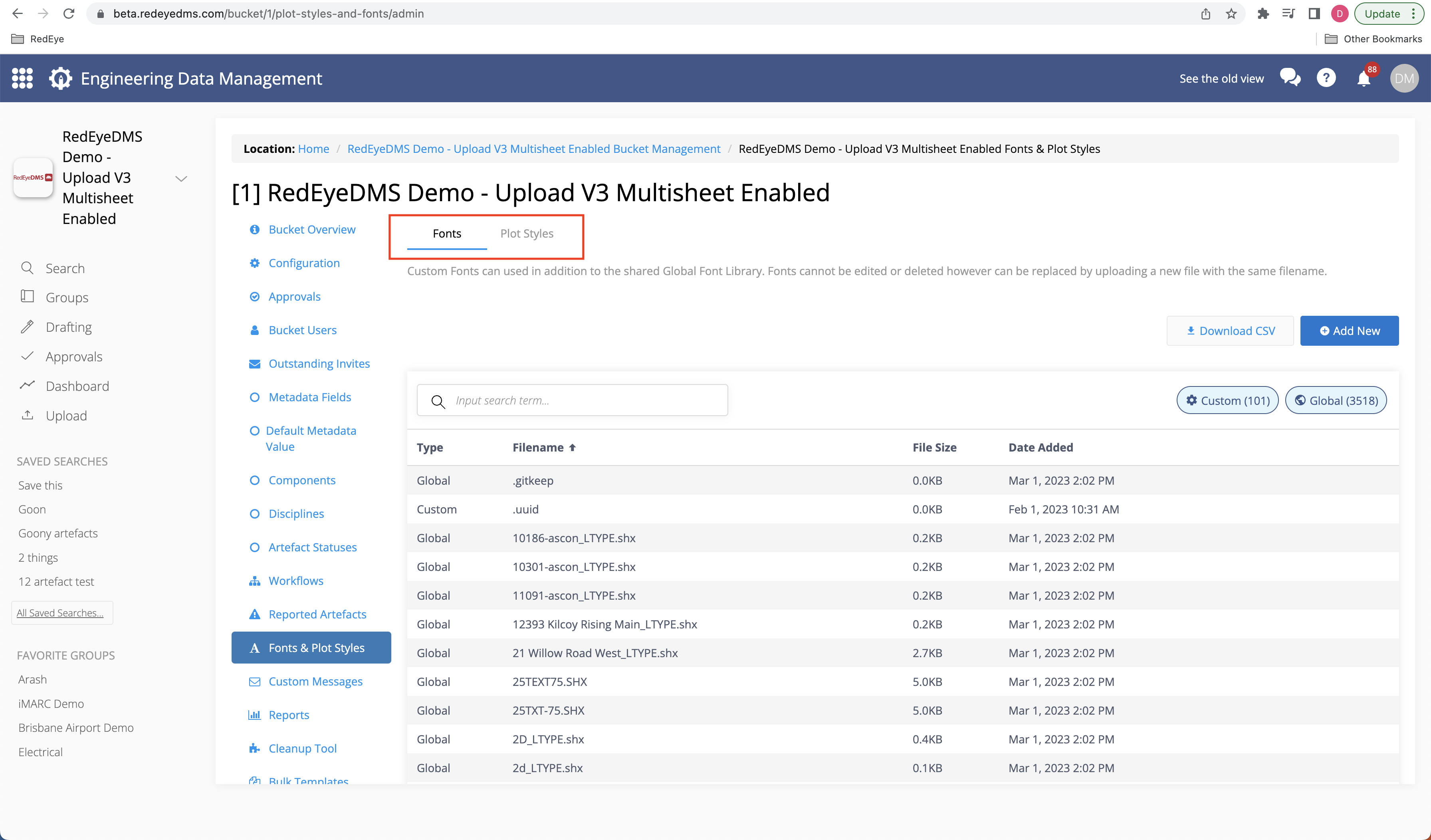This screenshot has width=1431, height=840.
Task: Open notifications bell with 88 badge
Action: [x=1364, y=78]
